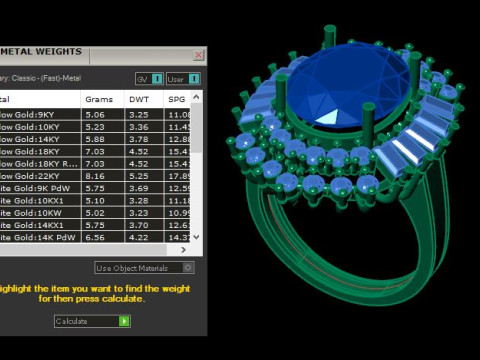Viewport: 480px width, 360px height.
Task: Sort by the Grams column header
Action: 99,99
